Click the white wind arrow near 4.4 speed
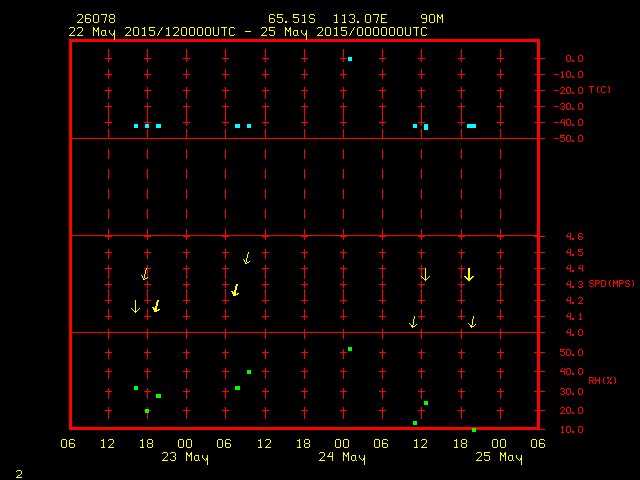The image size is (640, 480). click(x=425, y=274)
